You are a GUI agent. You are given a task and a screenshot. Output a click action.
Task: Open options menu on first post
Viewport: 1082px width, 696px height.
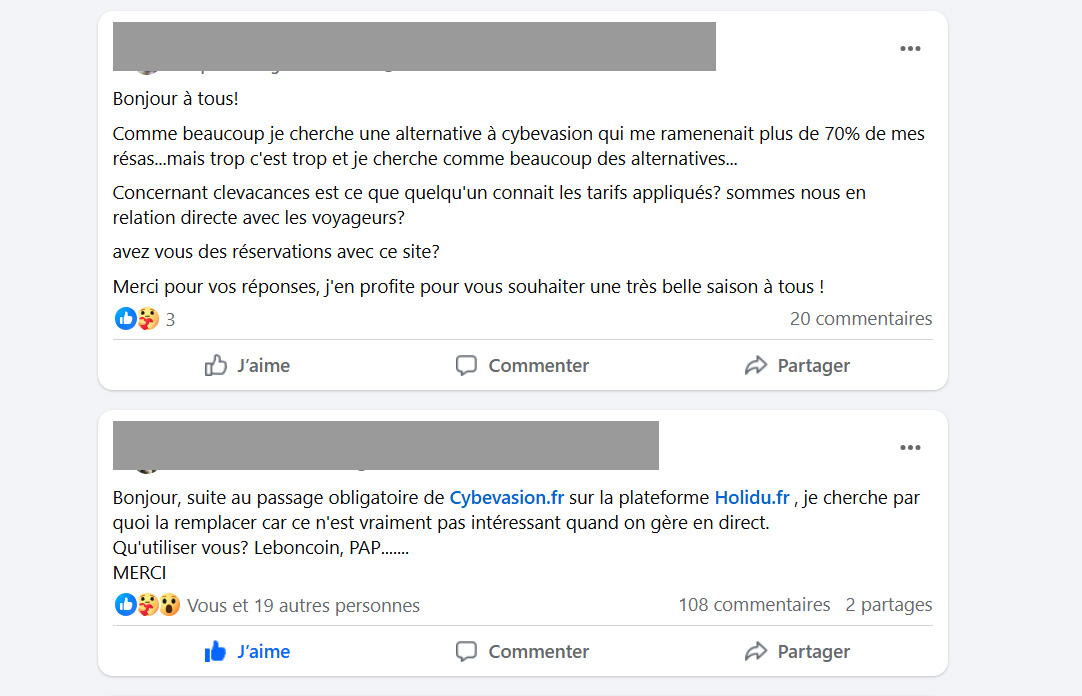(909, 49)
